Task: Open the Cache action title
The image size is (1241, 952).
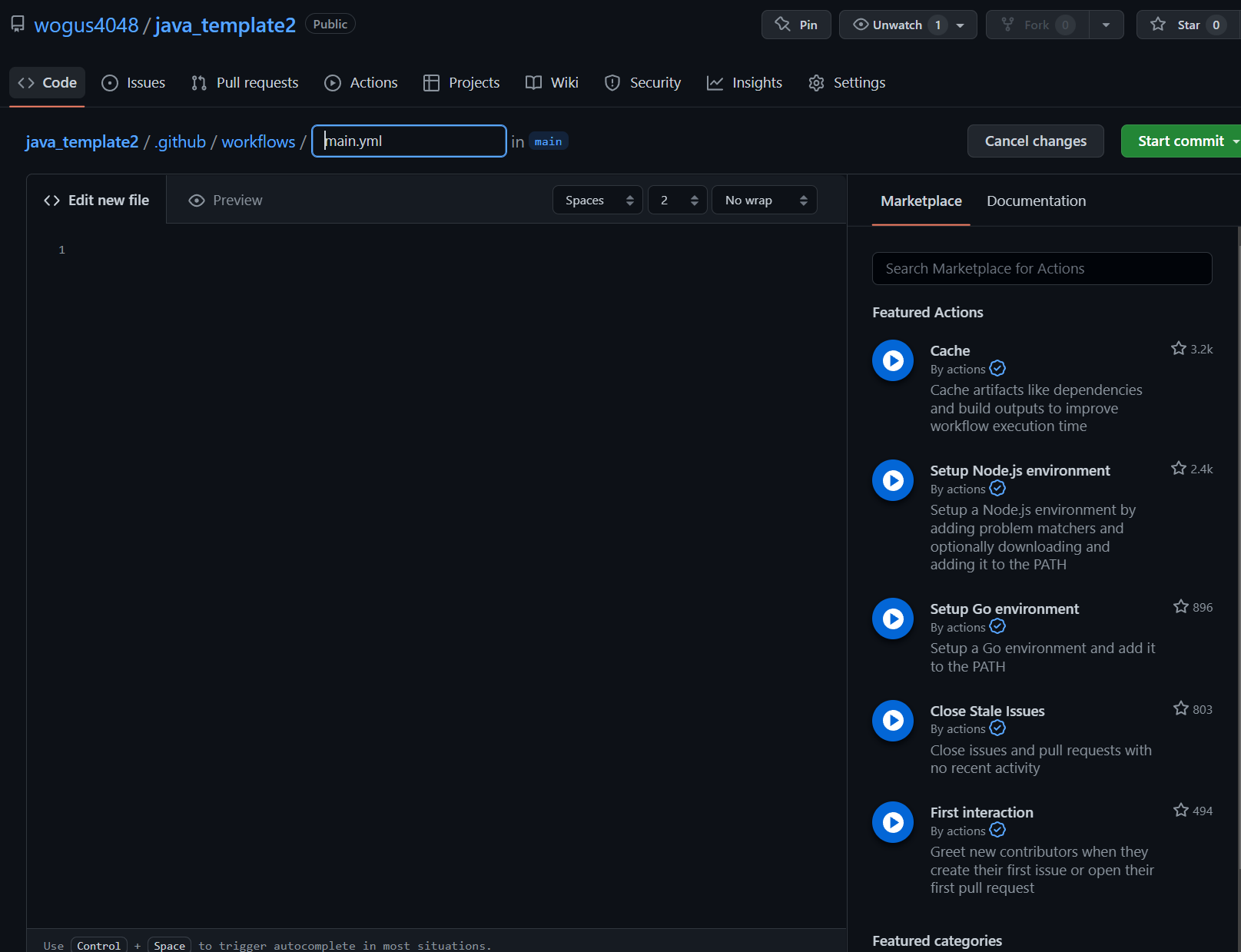Action: click(950, 350)
